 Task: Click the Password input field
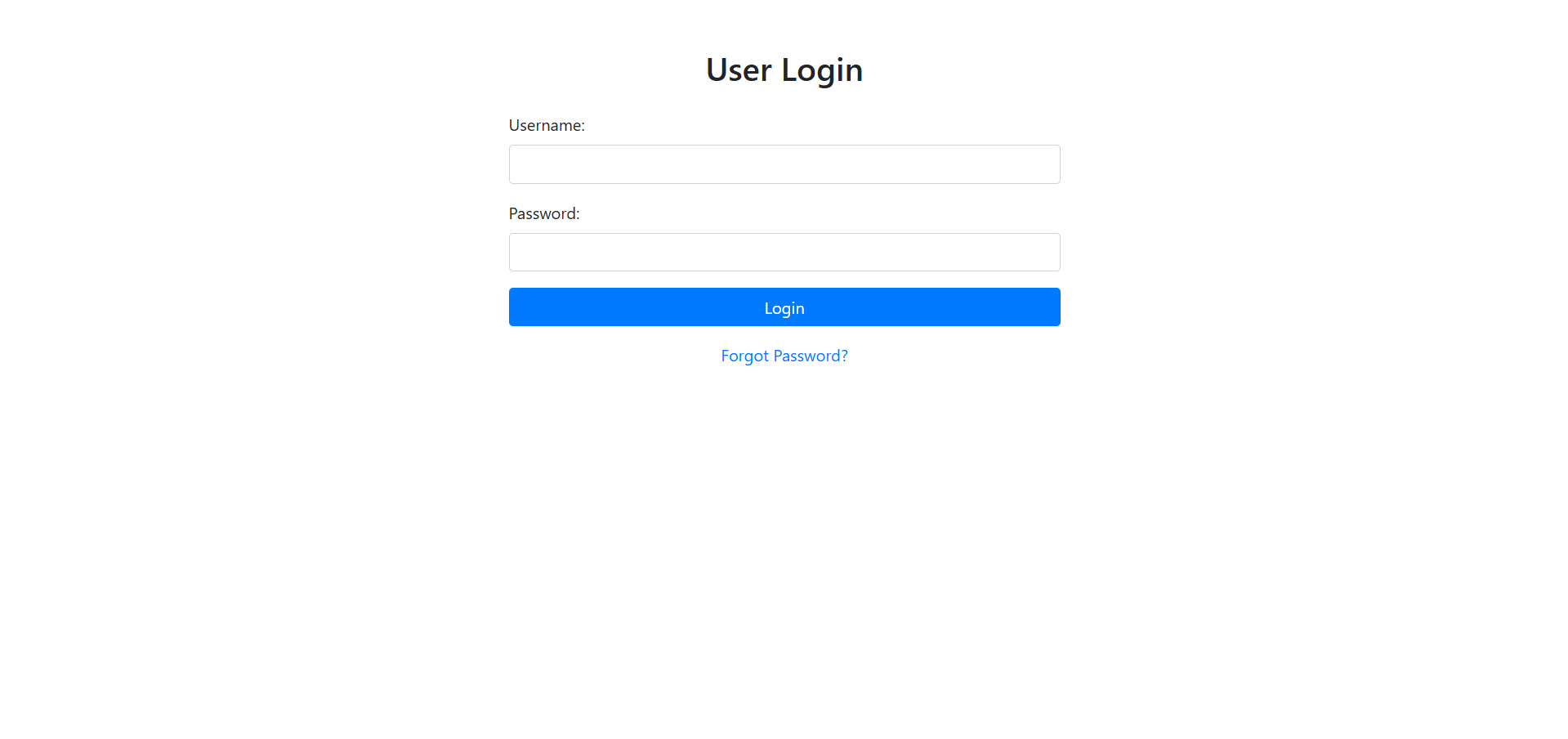[x=784, y=252]
